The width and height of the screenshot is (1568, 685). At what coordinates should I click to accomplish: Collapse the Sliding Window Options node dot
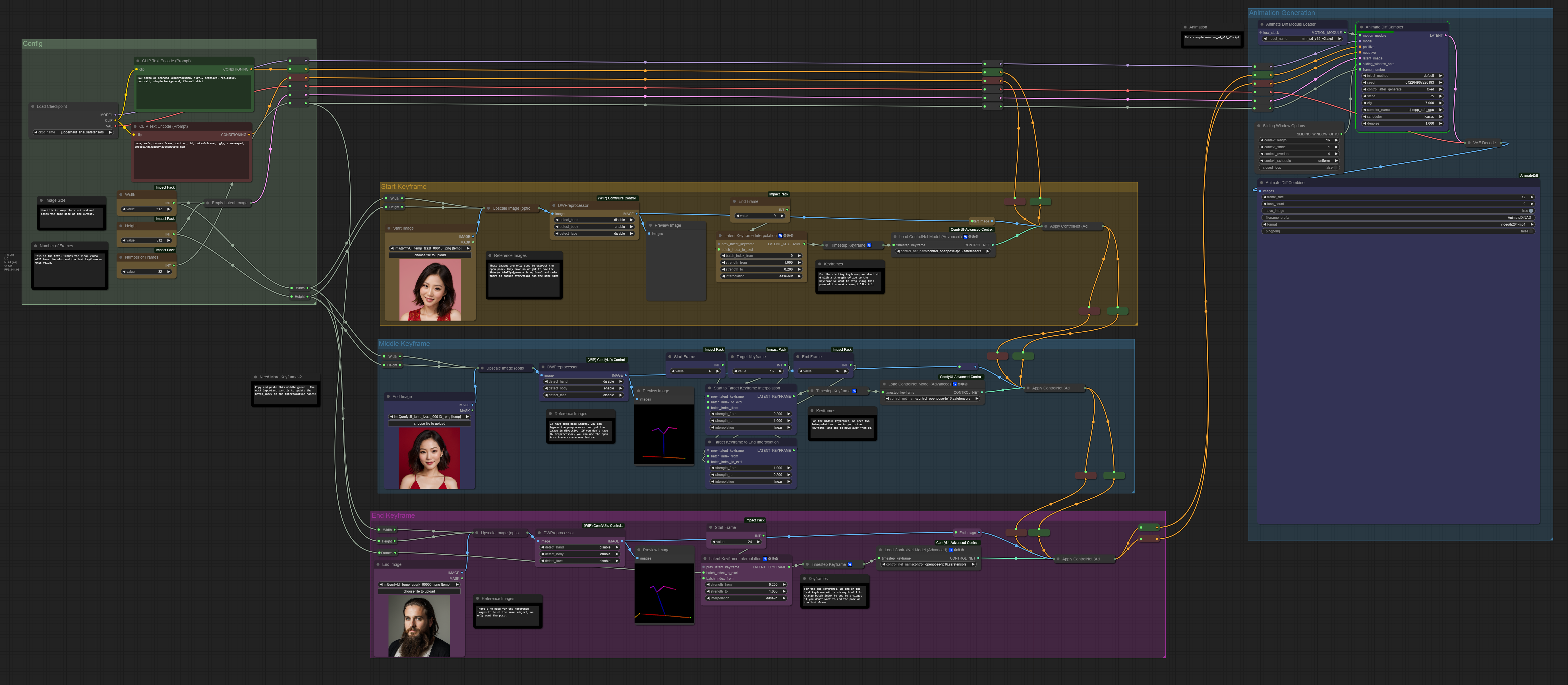tap(1259, 126)
